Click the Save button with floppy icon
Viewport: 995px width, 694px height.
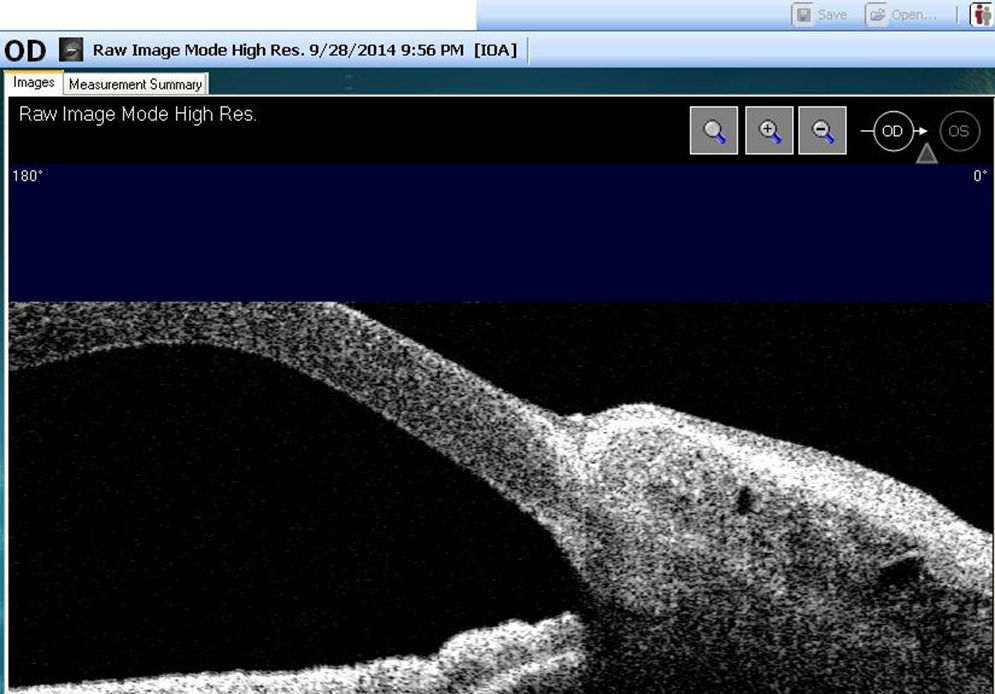point(821,15)
